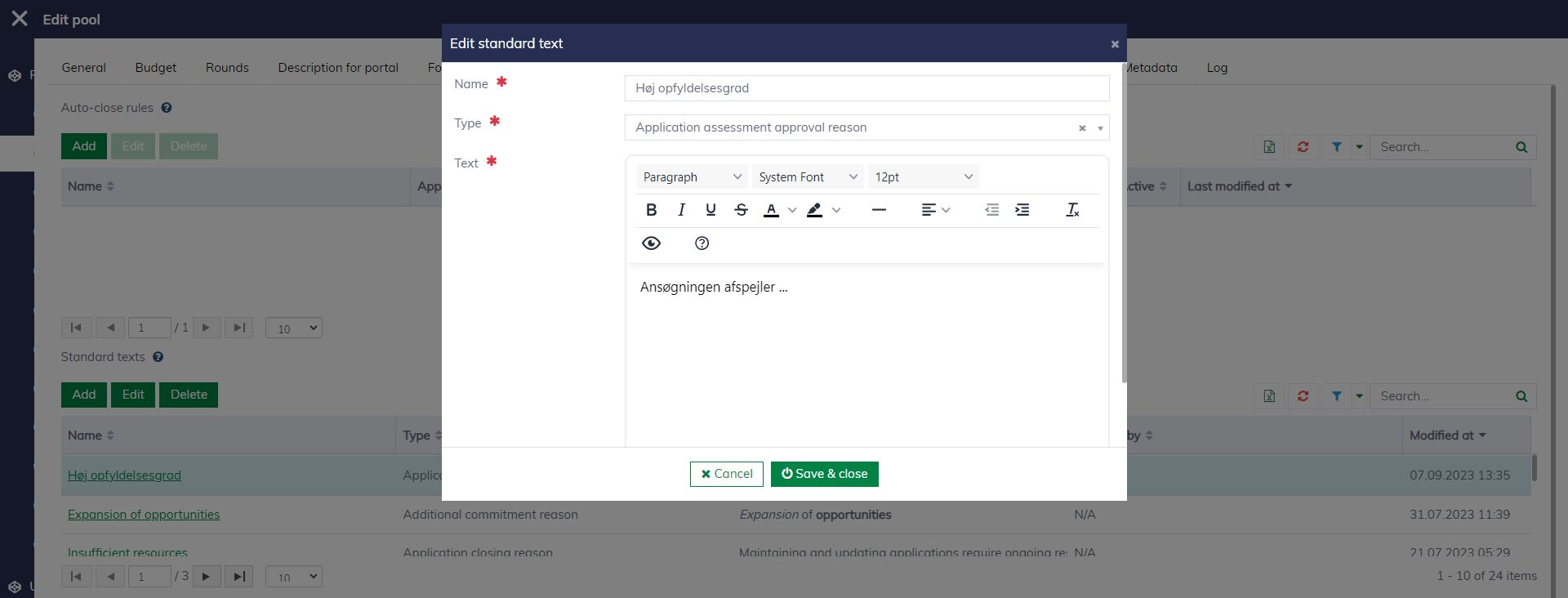
Task: Increase indent of the paragraph
Action: pyautogui.click(x=1022, y=210)
